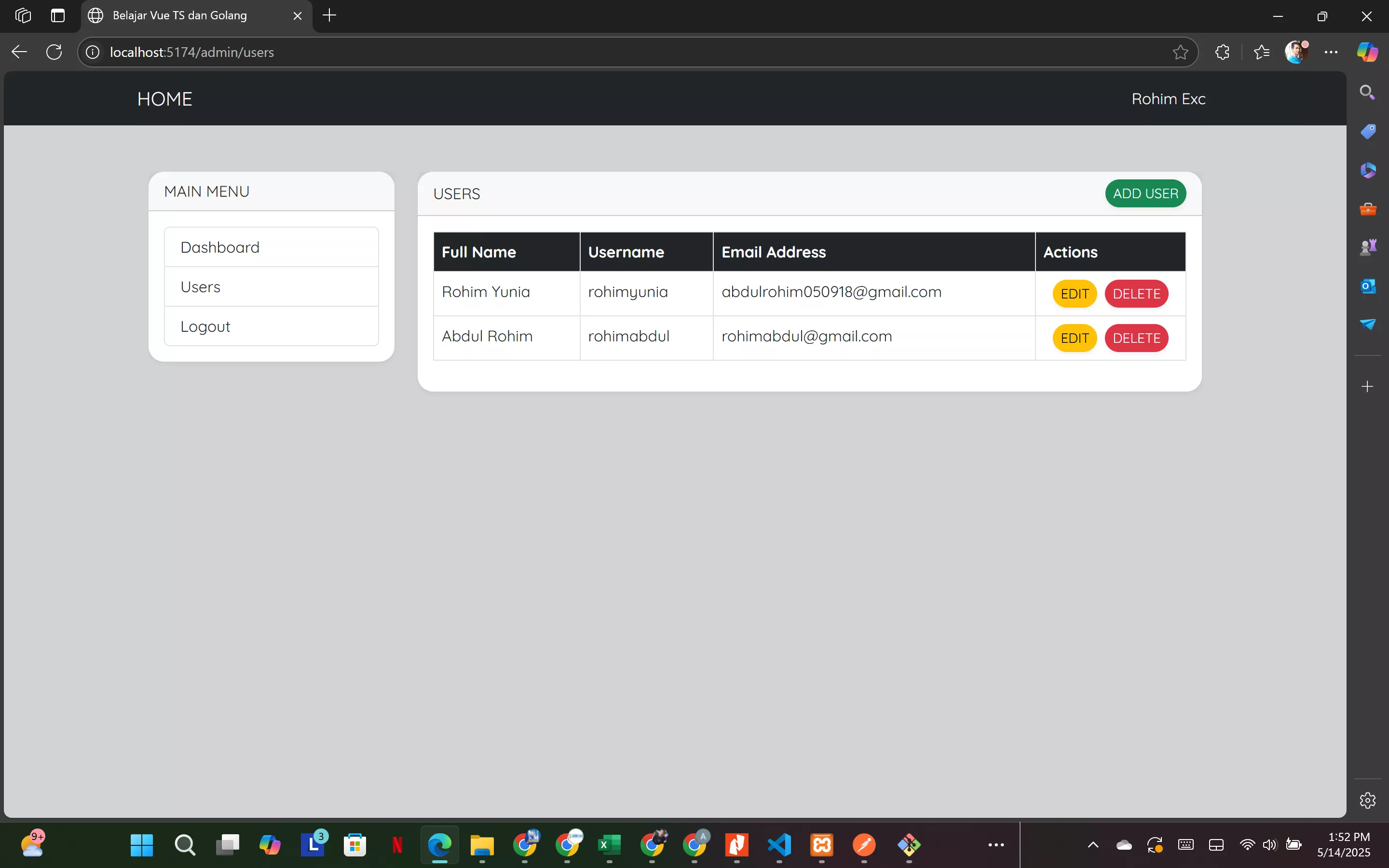Open XAMPP from taskbar
The image size is (1389, 868).
(x=822, y=845)
